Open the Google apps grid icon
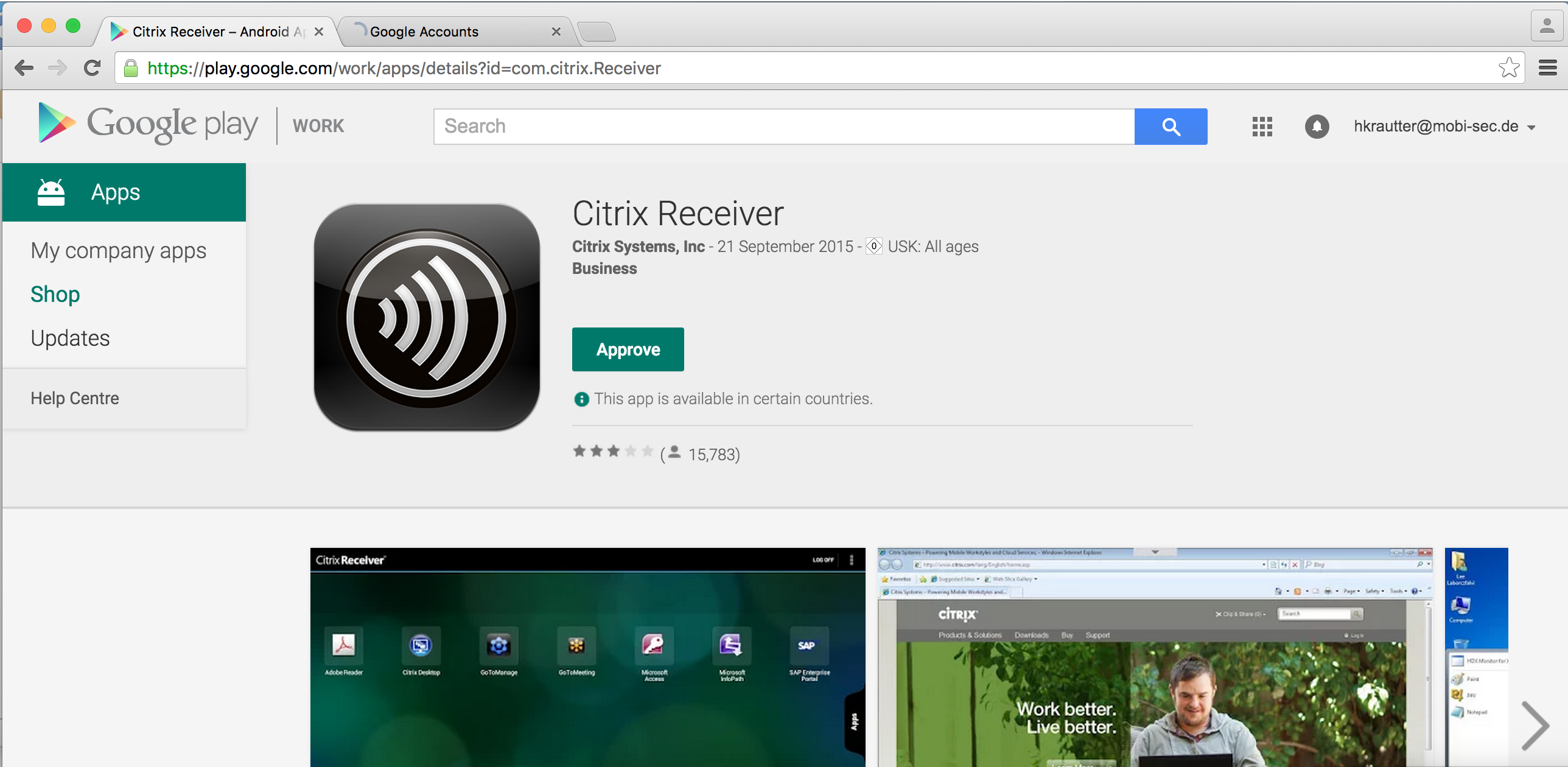Image resolution: width=1568 pixels, height=767 pixels. 1262,127
